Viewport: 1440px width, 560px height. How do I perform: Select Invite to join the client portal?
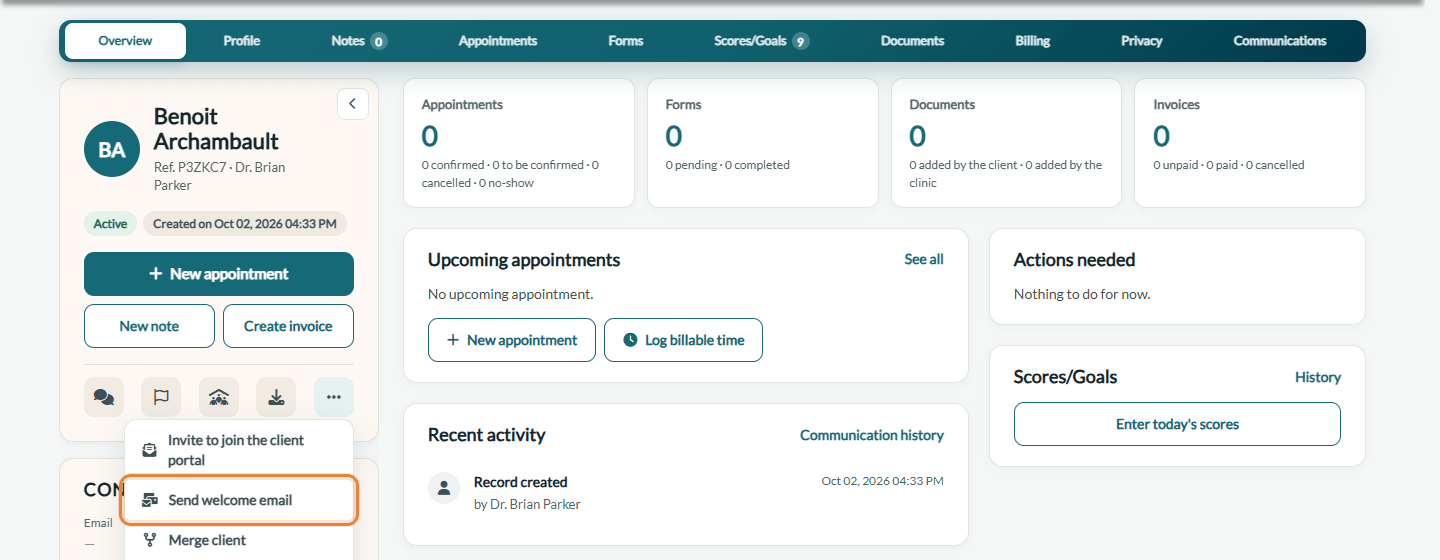239,450
